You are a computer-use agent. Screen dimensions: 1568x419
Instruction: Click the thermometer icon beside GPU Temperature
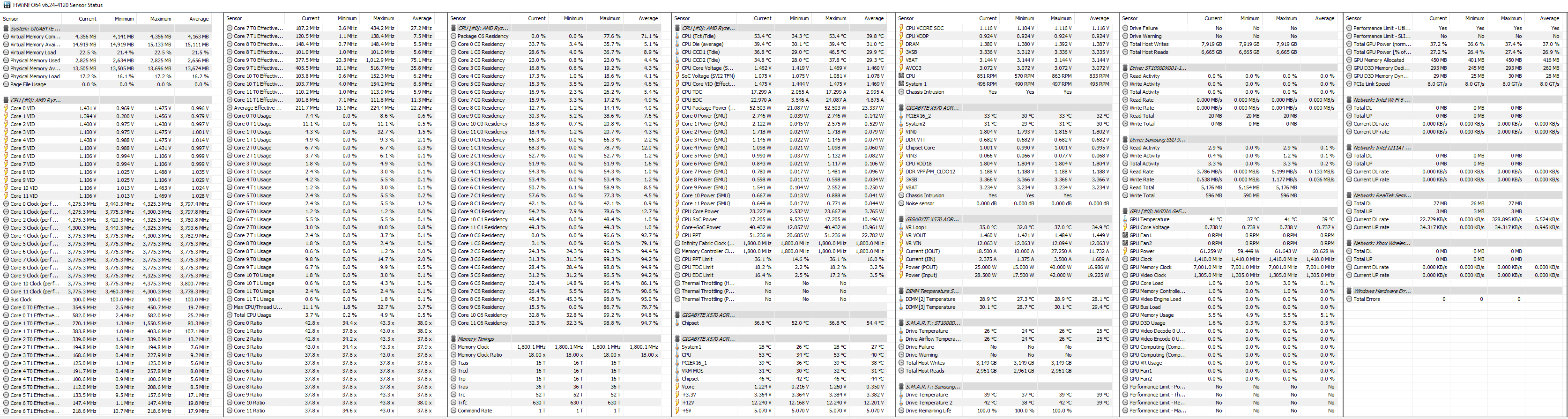point(1125,219)
